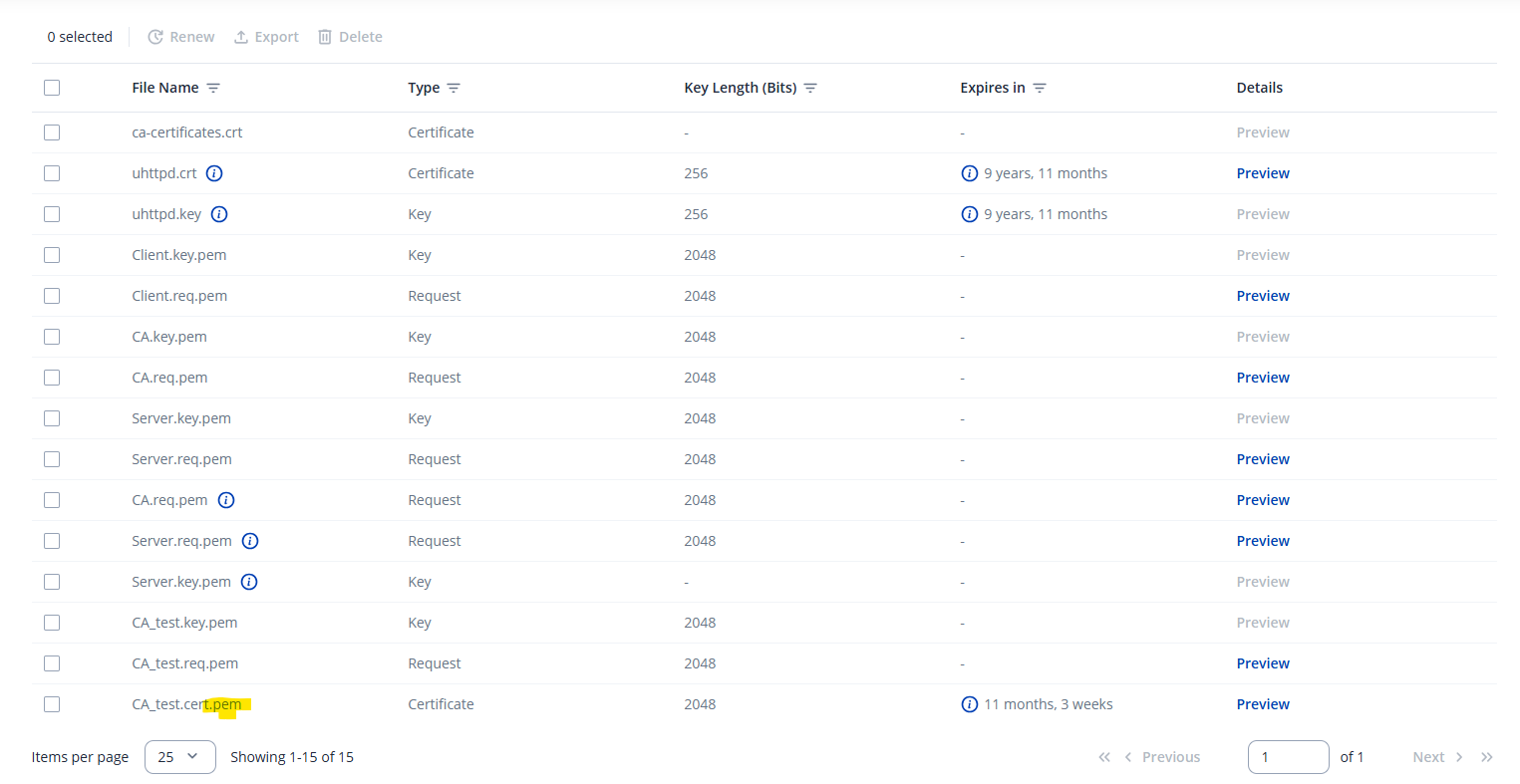Expand the Items per page dropdown
The height and width of the screenshot is (784, 1520).
(x=179, y=757)
